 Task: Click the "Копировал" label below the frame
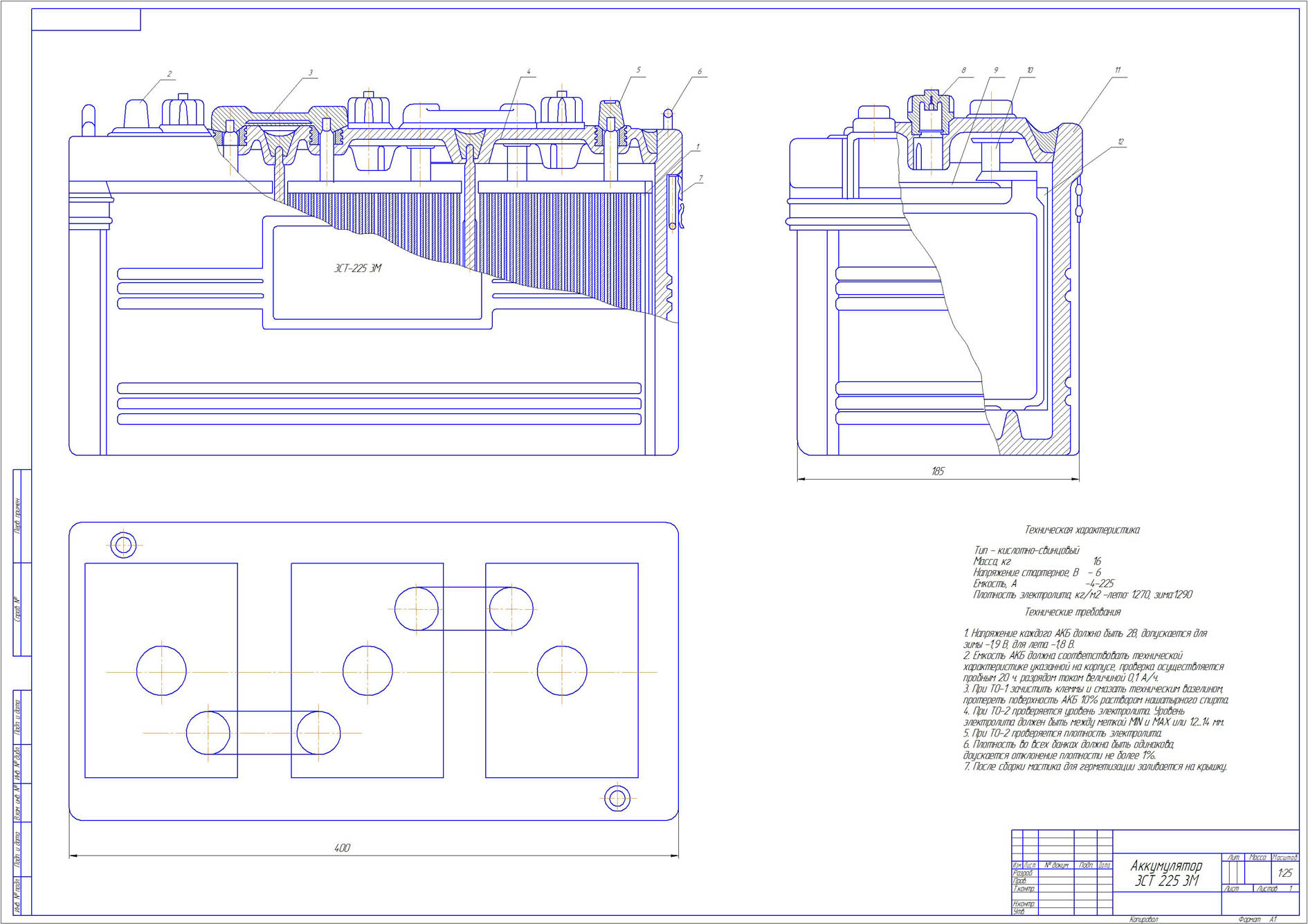1143,920
